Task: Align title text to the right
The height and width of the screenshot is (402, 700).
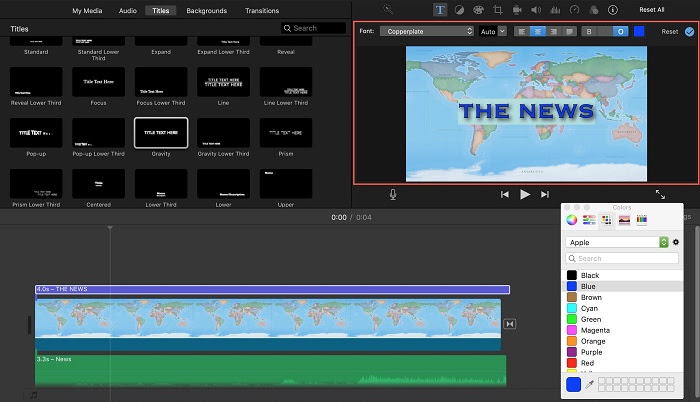Action: coord(554,32)
